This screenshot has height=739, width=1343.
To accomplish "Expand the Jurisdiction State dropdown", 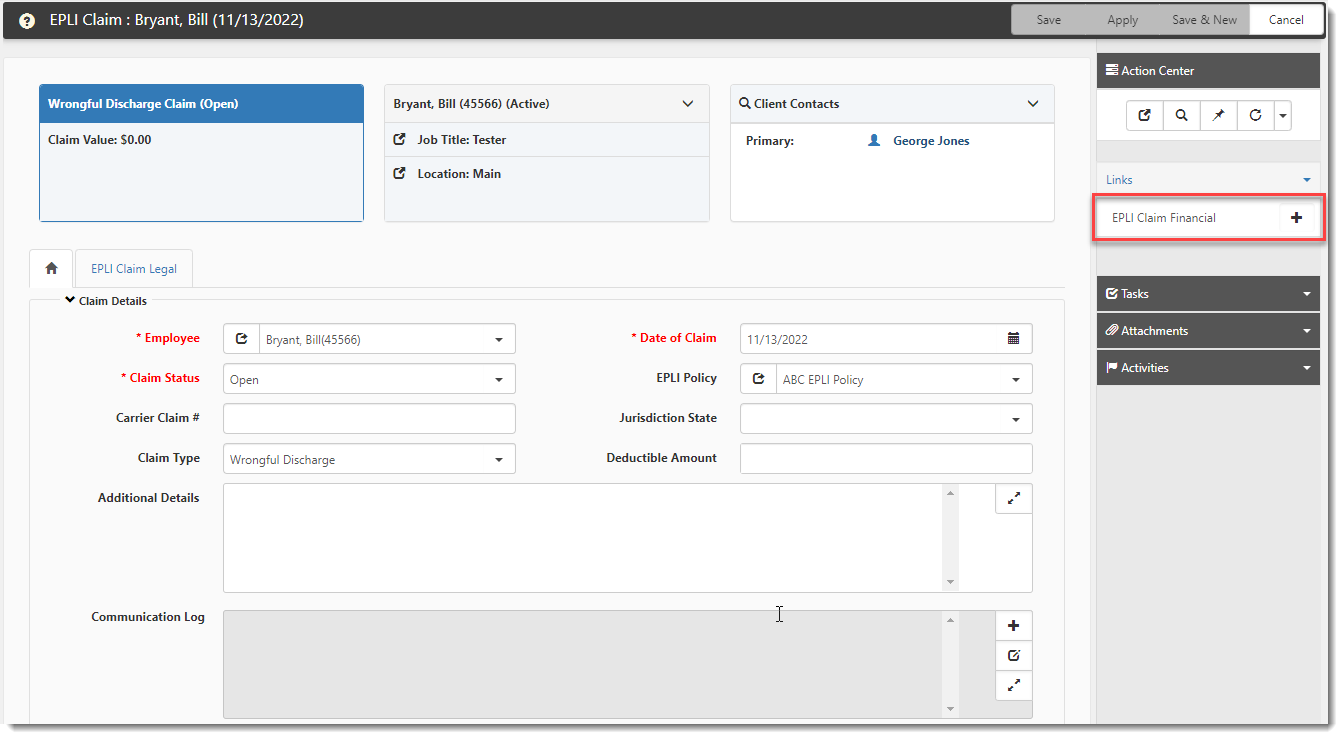I will coord(1019,418).
